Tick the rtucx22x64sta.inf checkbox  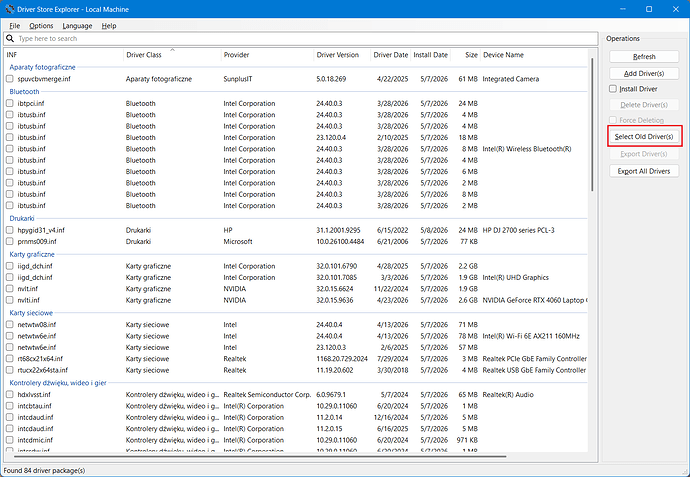point(10,370)
